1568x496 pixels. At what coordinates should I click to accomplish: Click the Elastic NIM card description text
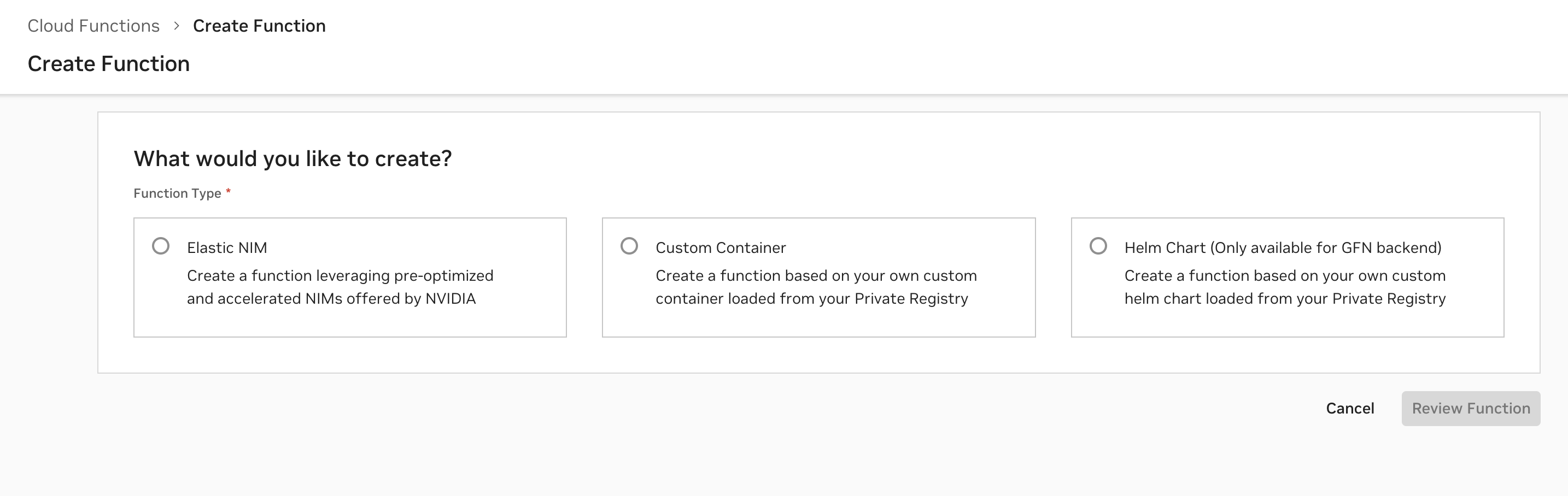point(340,287)
